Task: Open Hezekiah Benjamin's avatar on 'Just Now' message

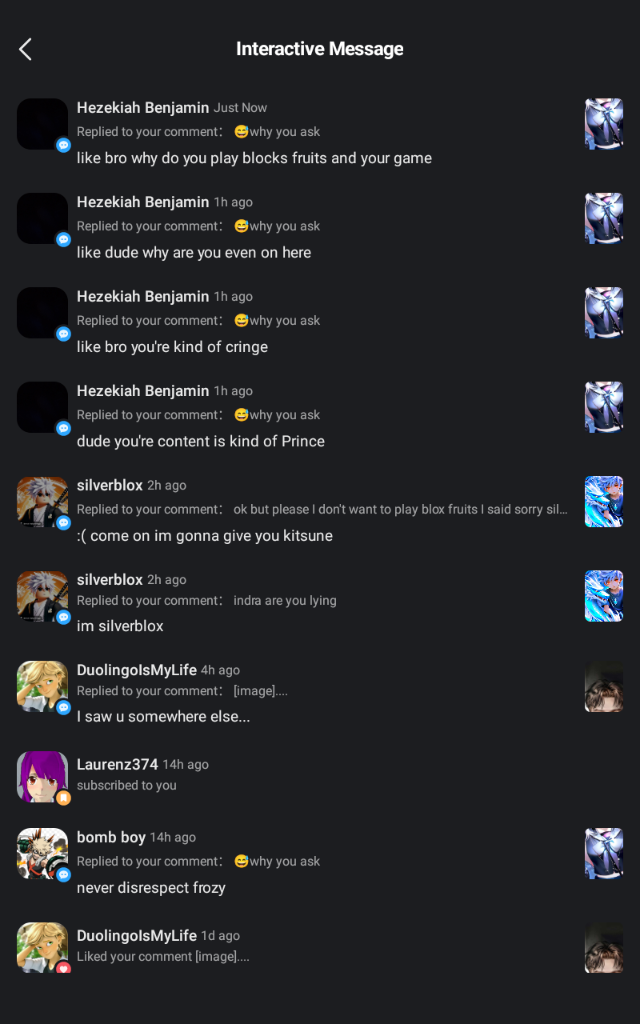Action: point(42,124)
